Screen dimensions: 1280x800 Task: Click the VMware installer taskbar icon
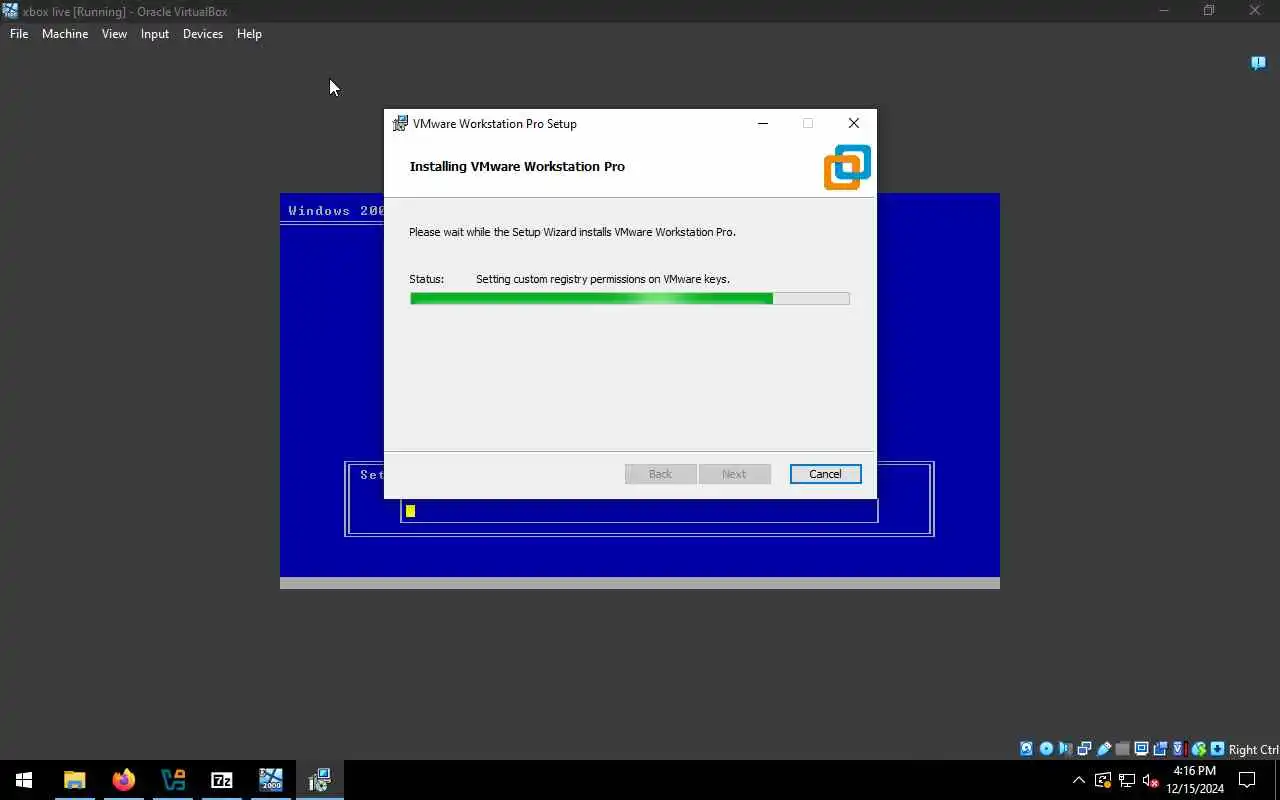[x=319, y=780]
